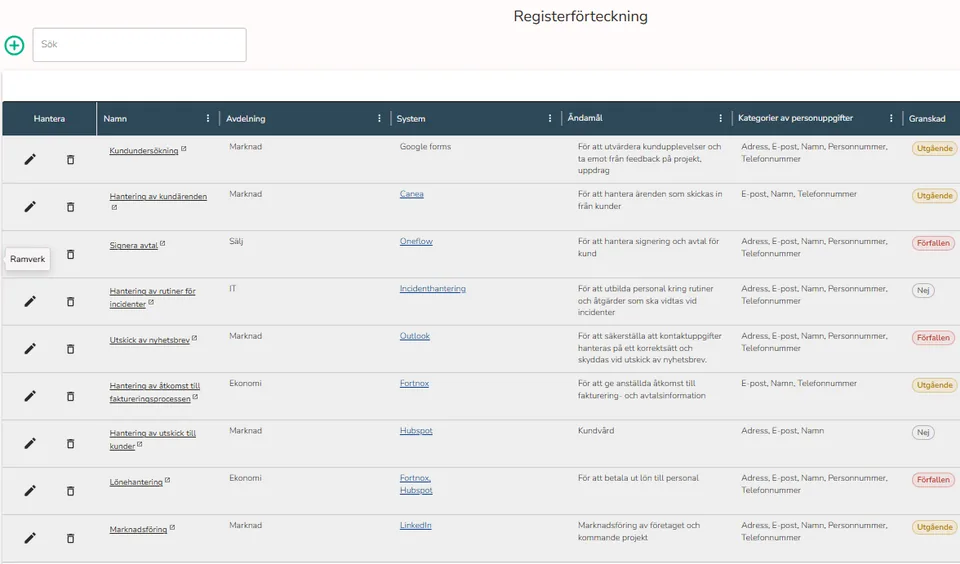Click the green plus add-record icon
The image size is (960, 564).
pos(14,45)
